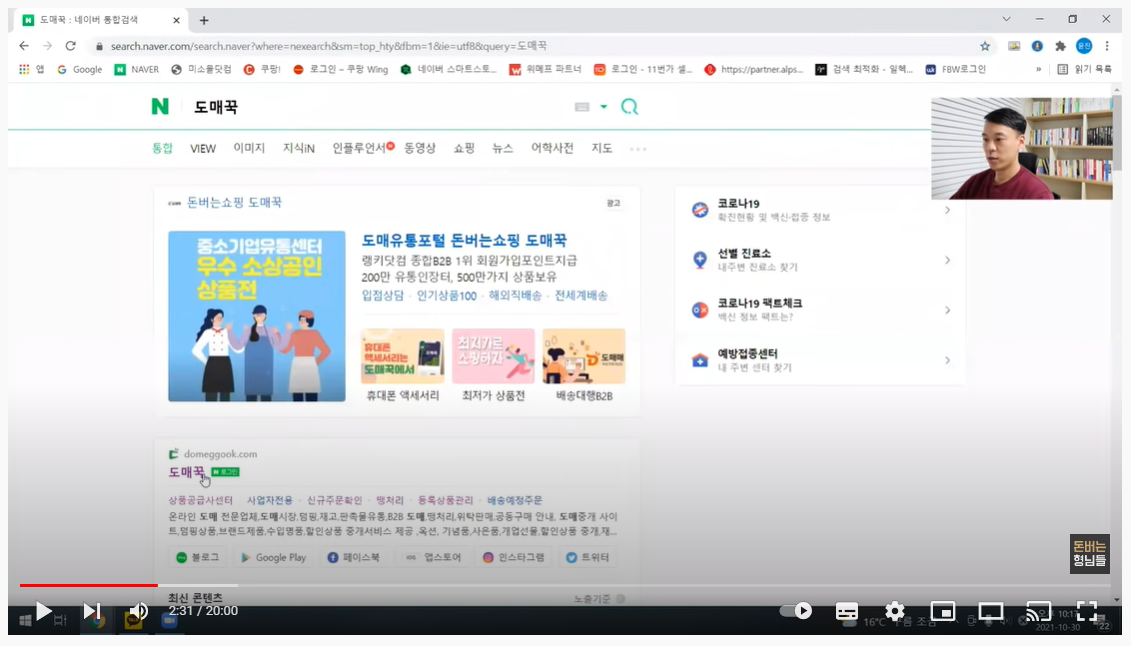Expand 코로나19 팩트체크 row chevron
1131x646 pixels.
[947, 310]
